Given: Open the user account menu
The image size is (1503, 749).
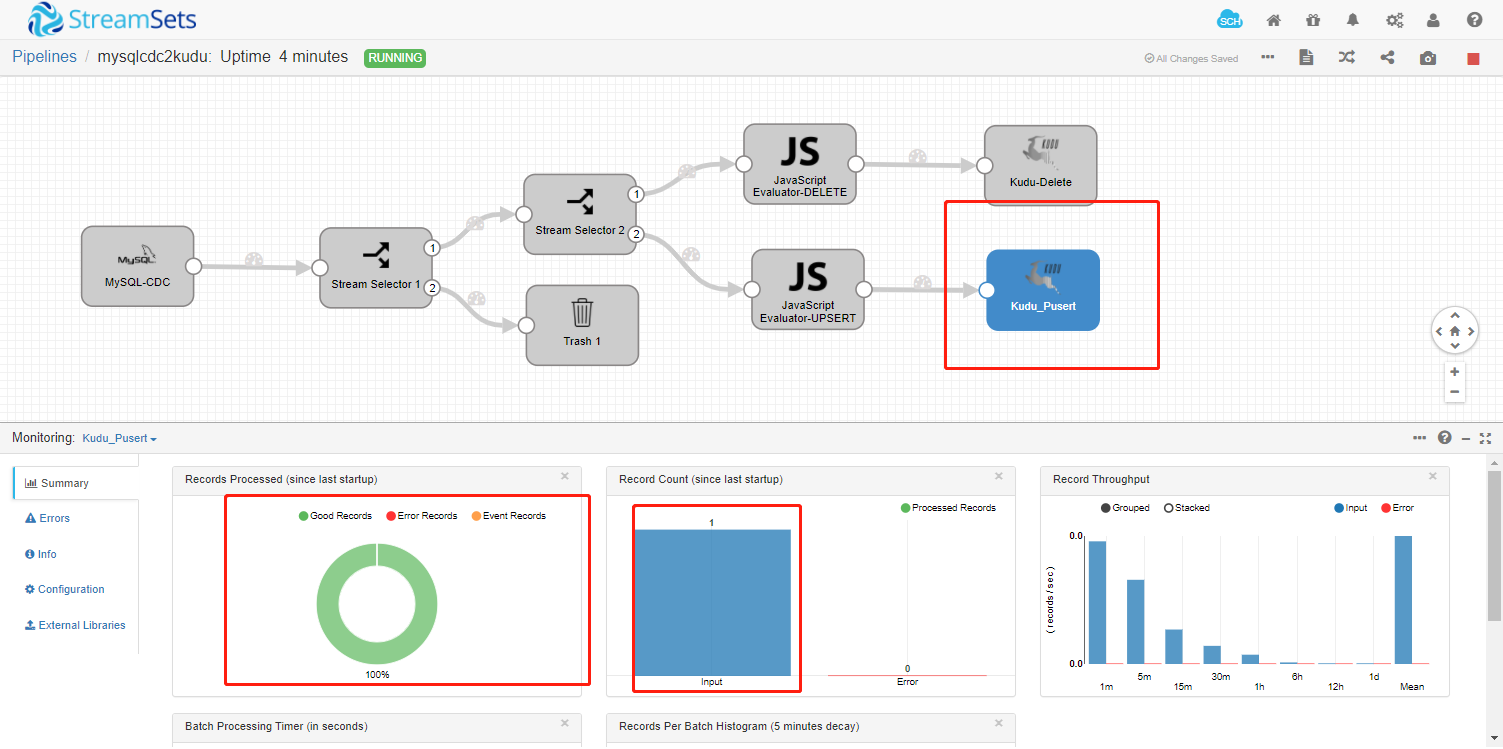Looking at the screenshot, I should pos(1434,20).
